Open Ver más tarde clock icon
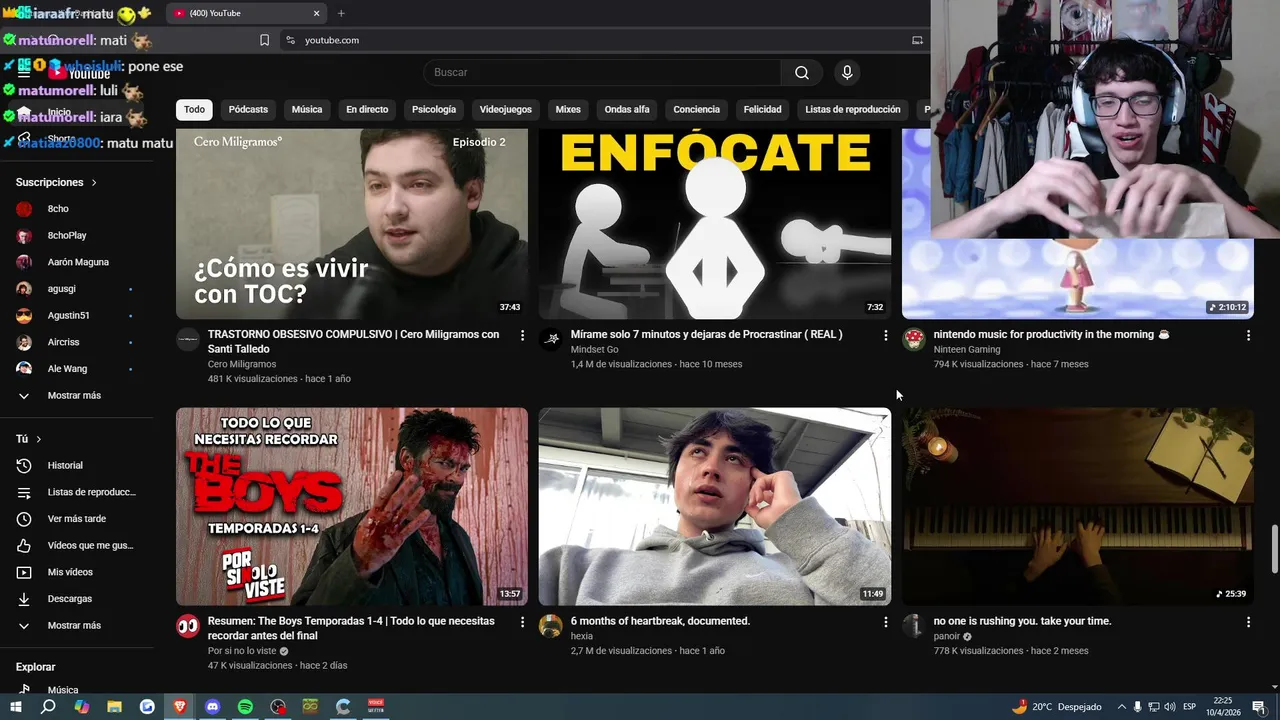 click(x=24, y=519)
